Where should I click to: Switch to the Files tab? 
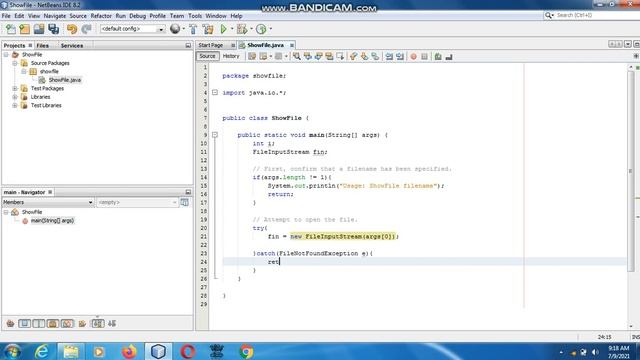point(42,45)
